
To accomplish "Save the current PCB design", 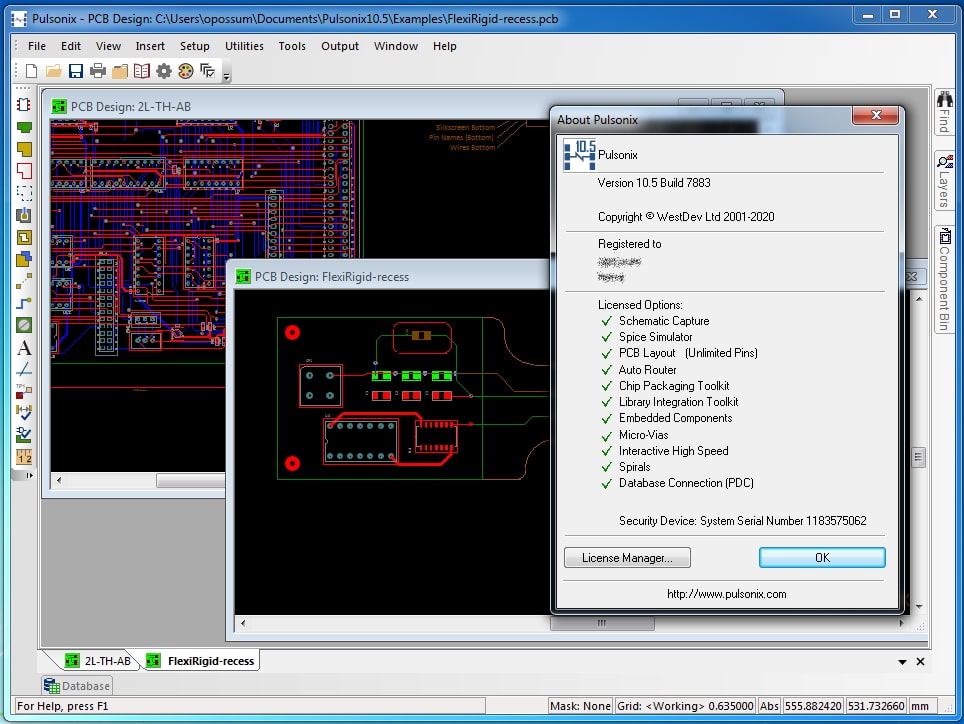I will tap(76, 71).
